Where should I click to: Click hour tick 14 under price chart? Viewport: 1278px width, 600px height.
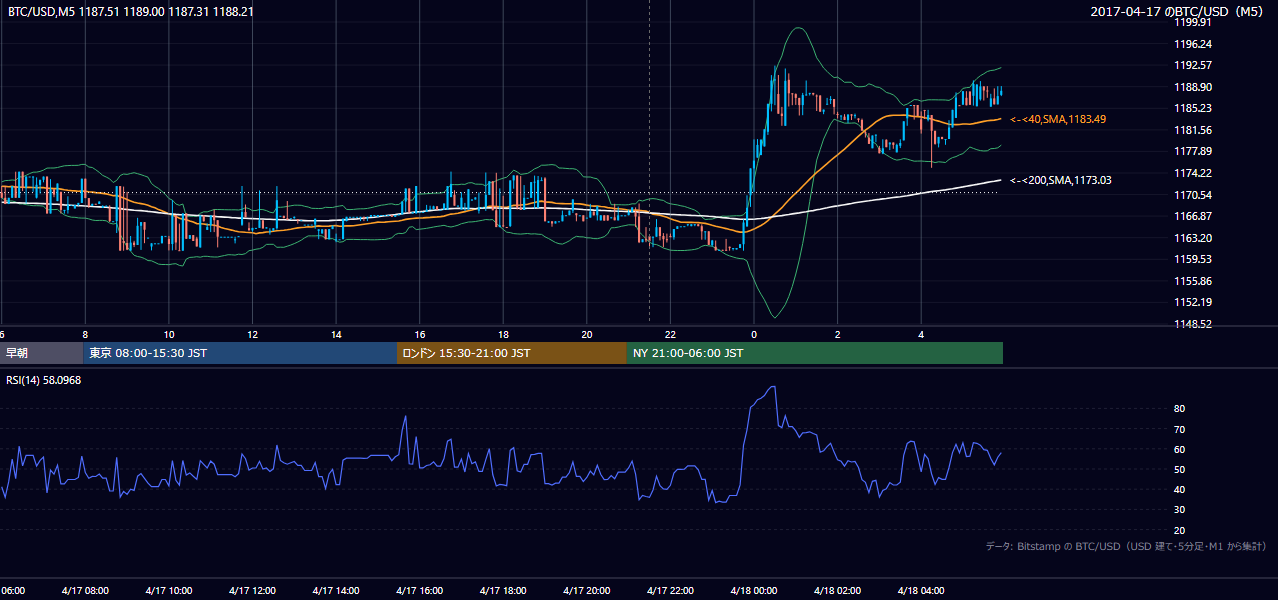click(x=336, y=334)
